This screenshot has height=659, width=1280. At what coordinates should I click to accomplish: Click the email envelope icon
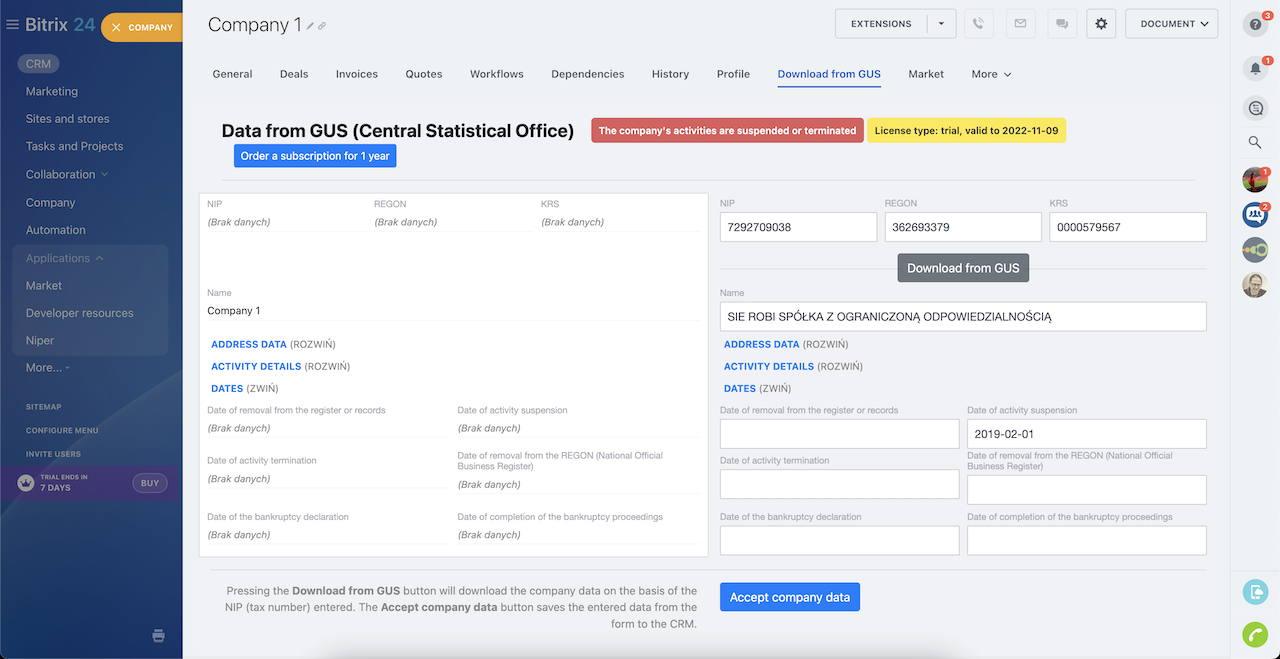1020,24
